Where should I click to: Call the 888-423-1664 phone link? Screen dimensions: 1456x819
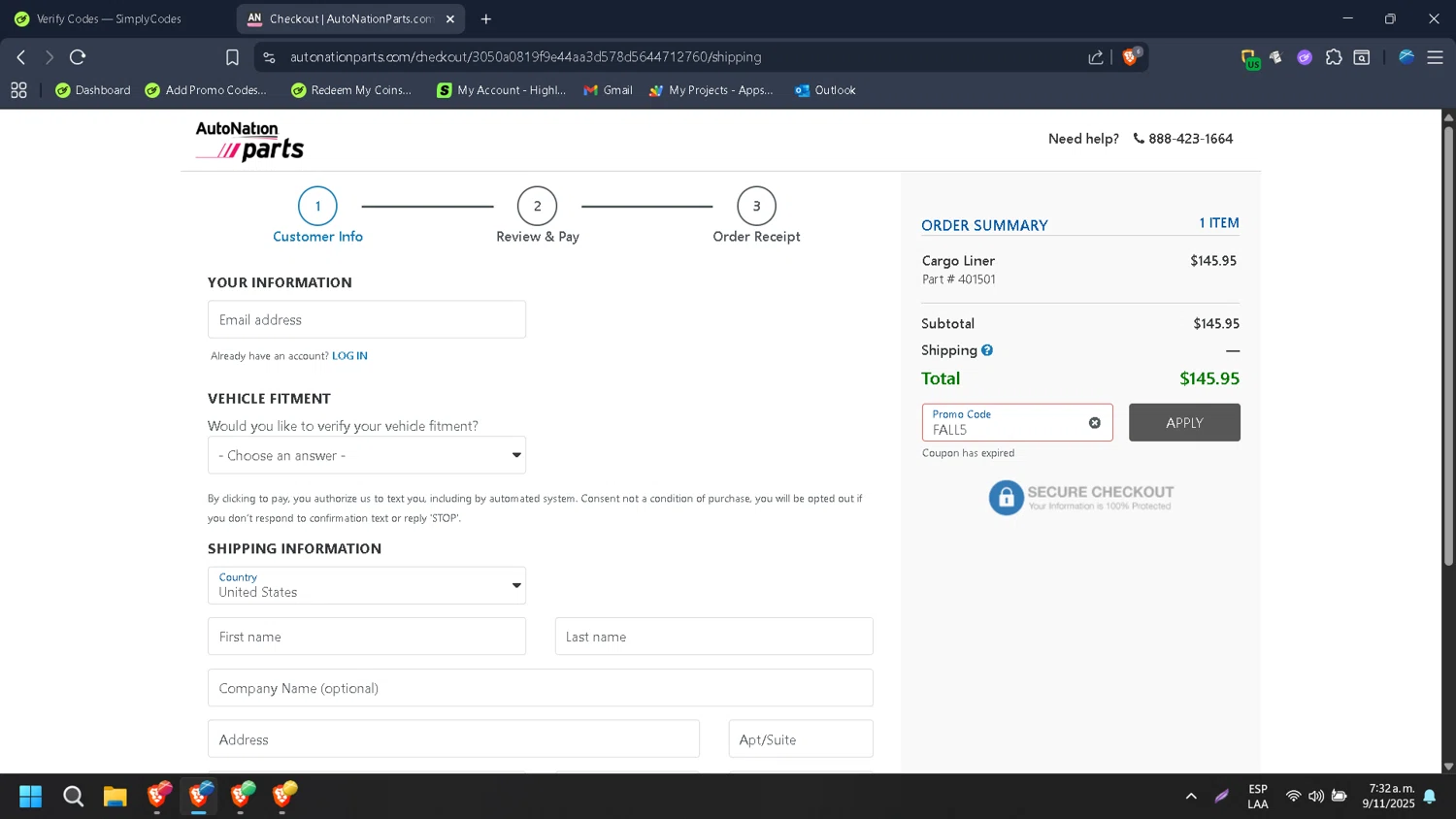pos(1183,139)
